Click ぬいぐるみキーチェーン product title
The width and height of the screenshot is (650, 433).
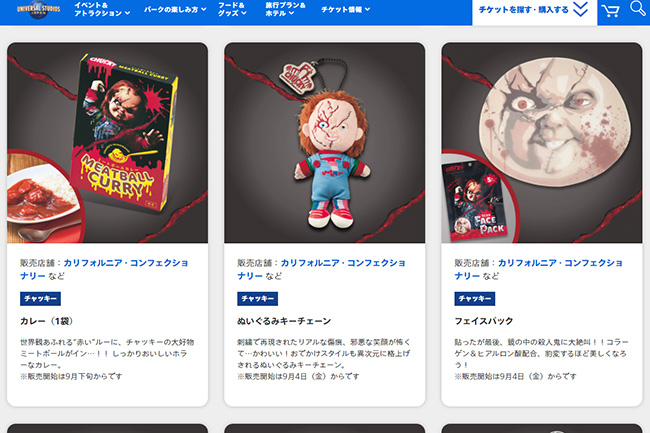pyautogui.click(x=284, y=321)
